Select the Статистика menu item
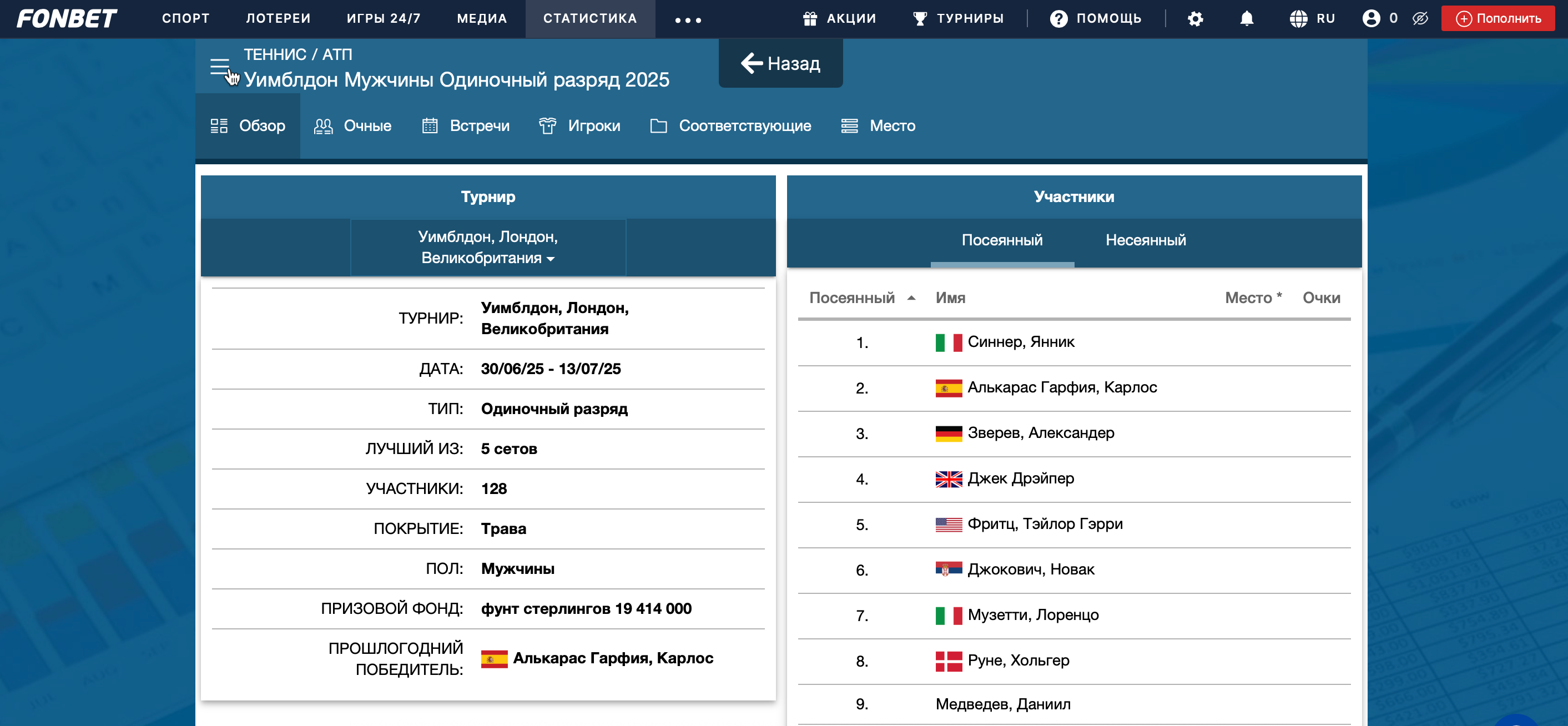 click(x=590, y=19)
